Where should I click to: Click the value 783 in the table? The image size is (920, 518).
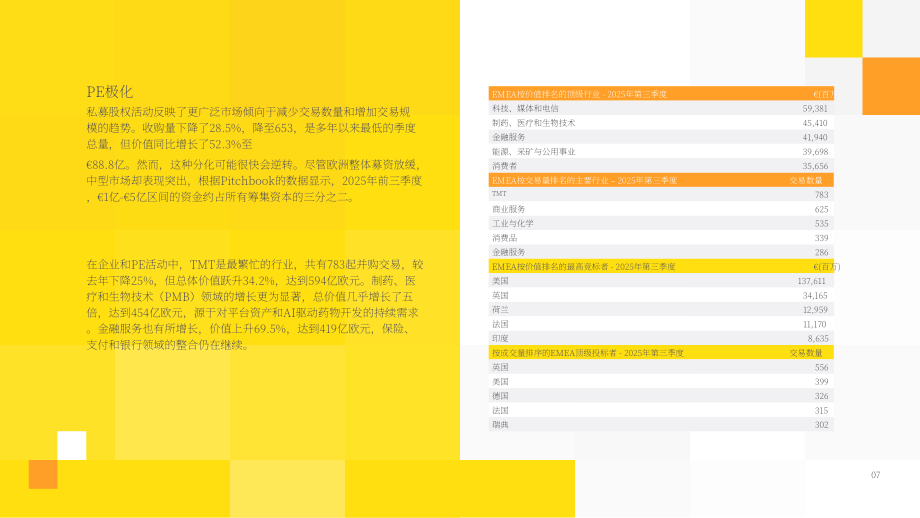pyautogui.click(x=821, y=195)
